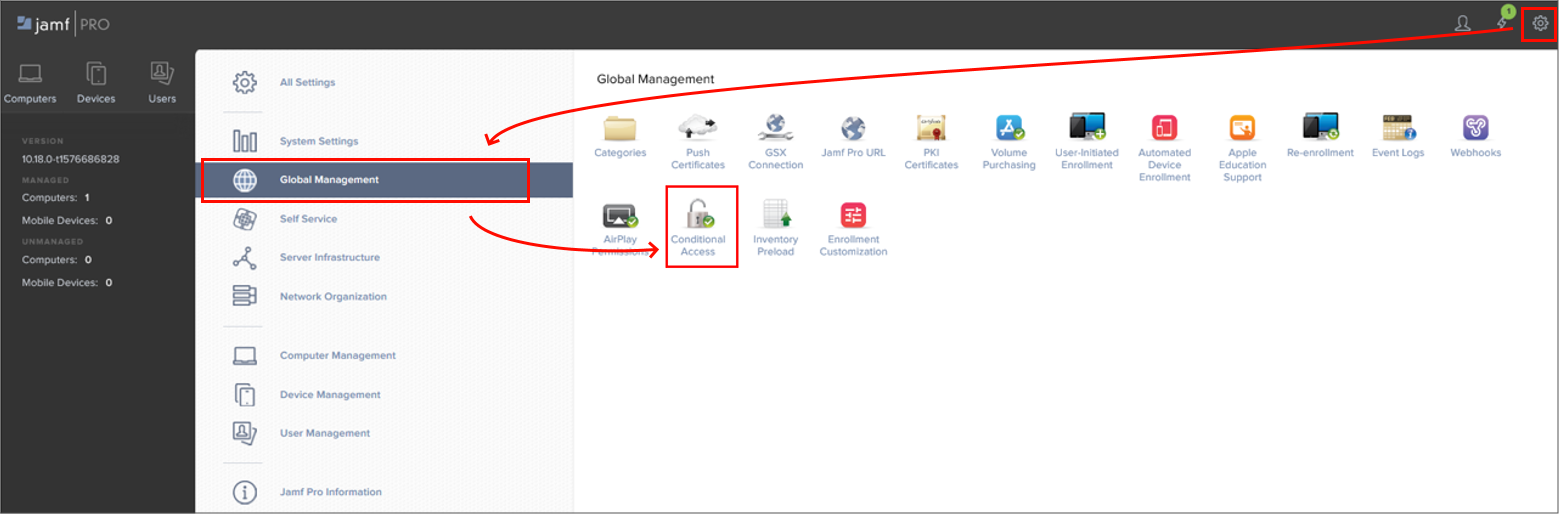
Task: Go to Devices section
Action: pos(96,83)
